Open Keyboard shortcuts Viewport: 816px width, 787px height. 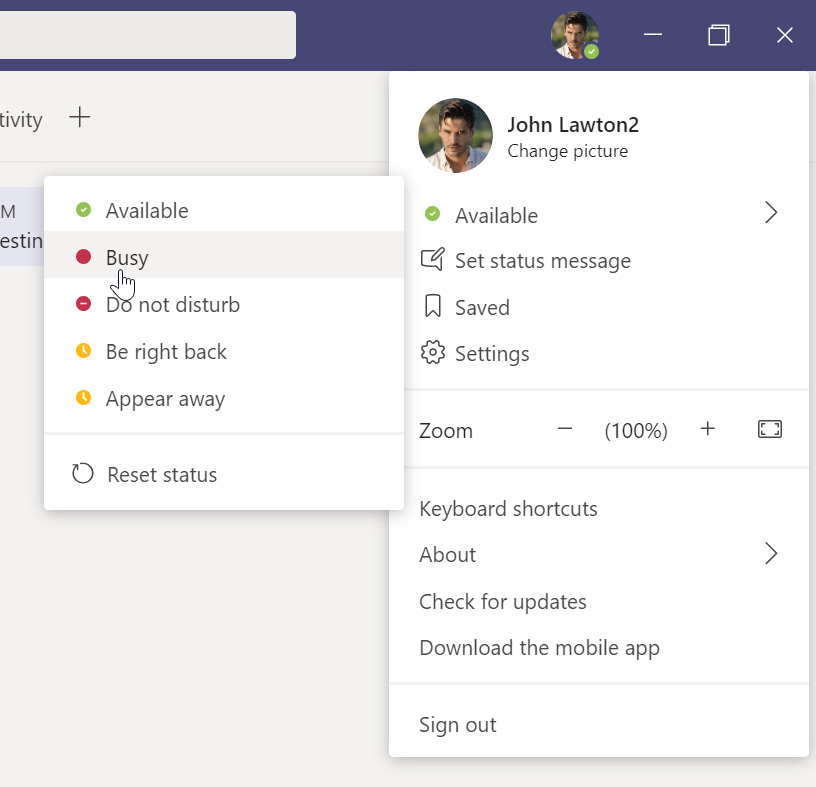(x=508, y=508)
